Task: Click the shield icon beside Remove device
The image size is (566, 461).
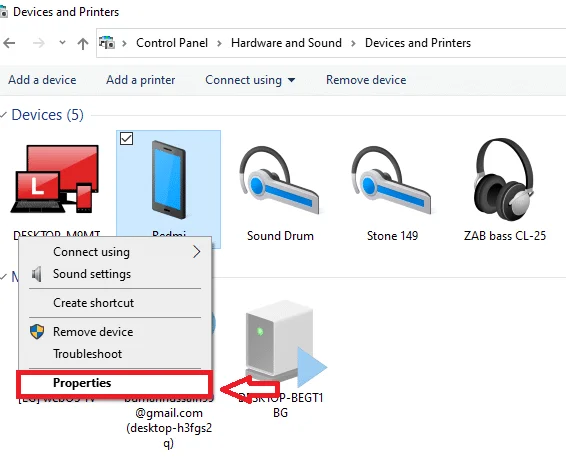Action: (37, 332)
